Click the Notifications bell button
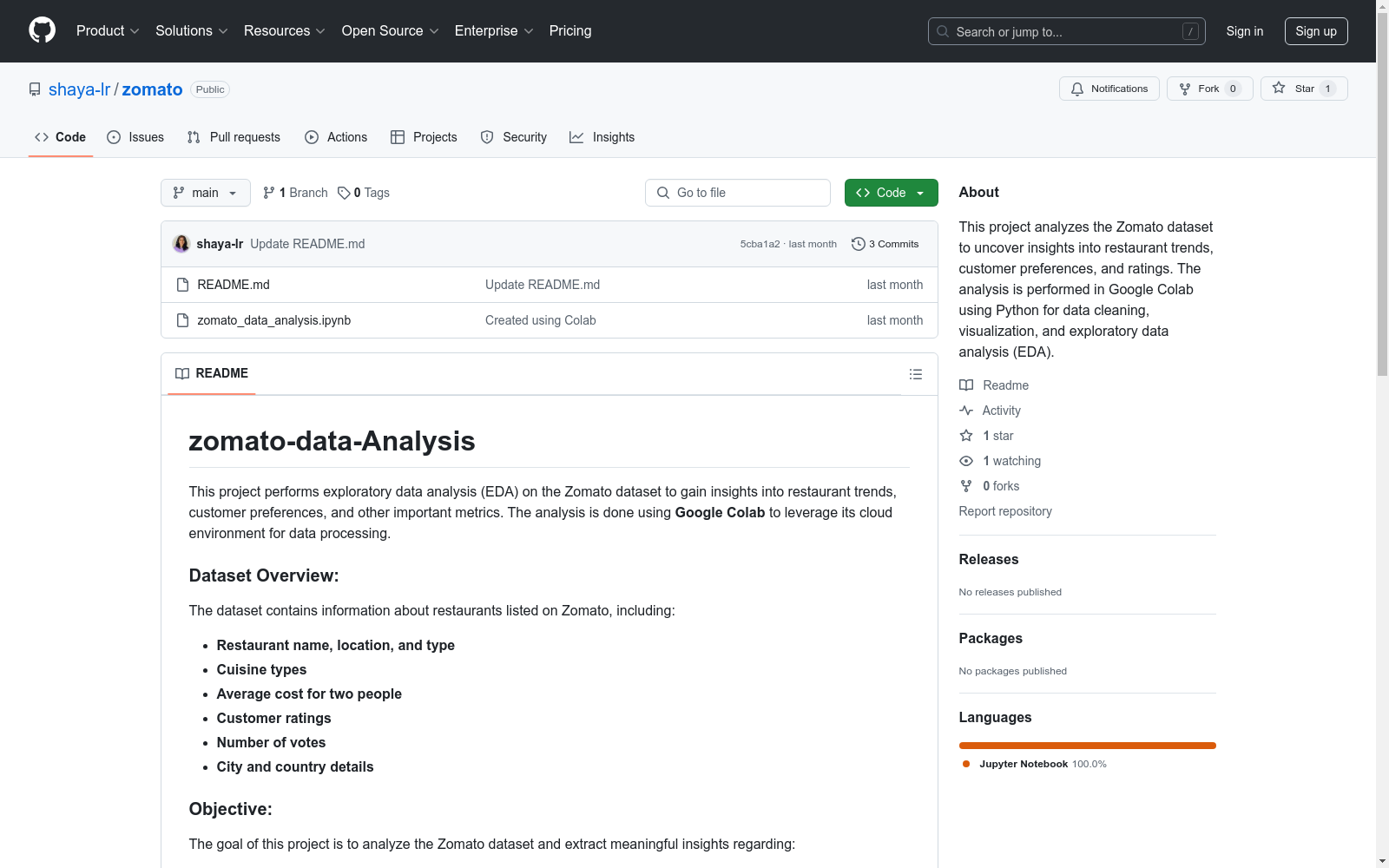Viewport: 1389px width, 868px height. [x=1109, y=89]
